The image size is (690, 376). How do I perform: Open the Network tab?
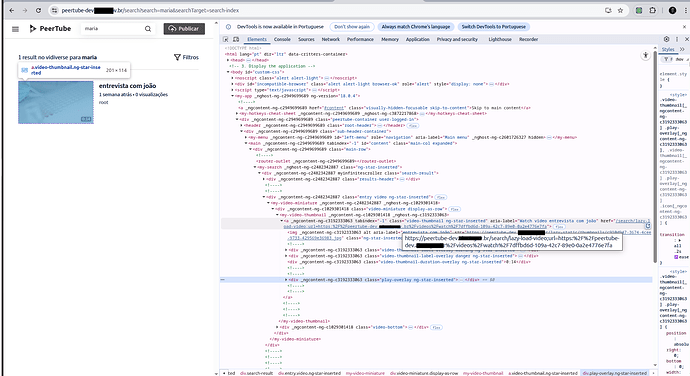[x=330, y=39]
